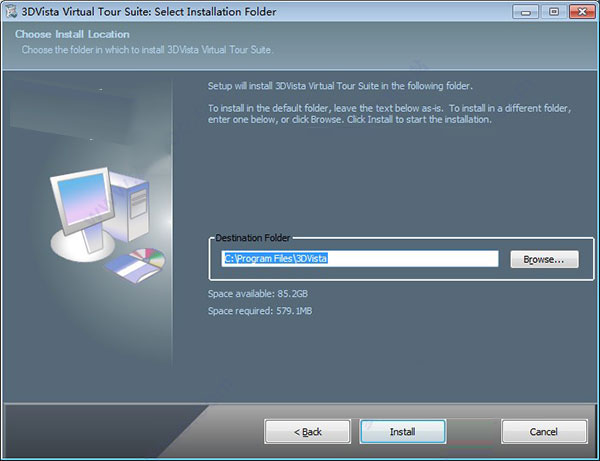Click the 'Choose the folder in which to install' subtitle
Viewport: 600px width, 461px height.
click(x=147, y=50)
